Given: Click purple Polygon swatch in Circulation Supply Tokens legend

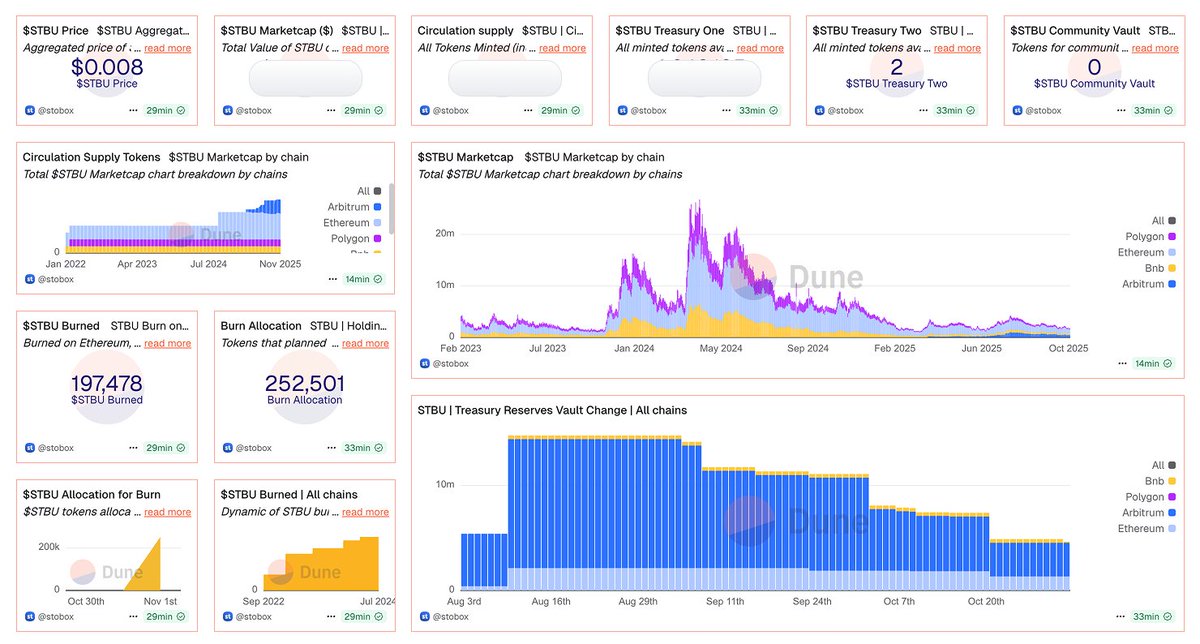Looking at the screenshot, I should pyautogui.click(x=379, y=239).
